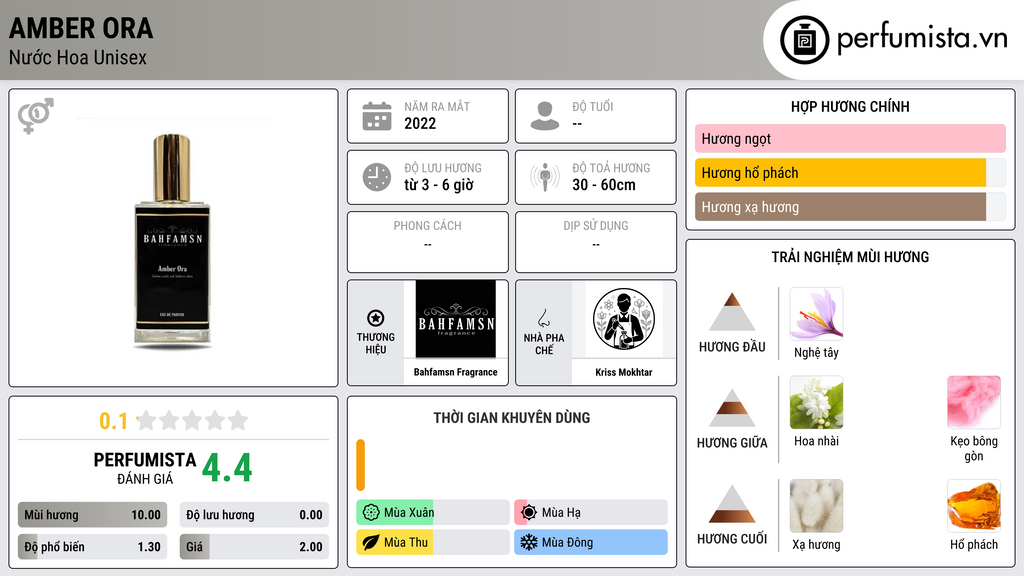Screen dimensions: 1024x576
Task: Select the Hoa nhài jasmine note image
Action: [816, 403]
